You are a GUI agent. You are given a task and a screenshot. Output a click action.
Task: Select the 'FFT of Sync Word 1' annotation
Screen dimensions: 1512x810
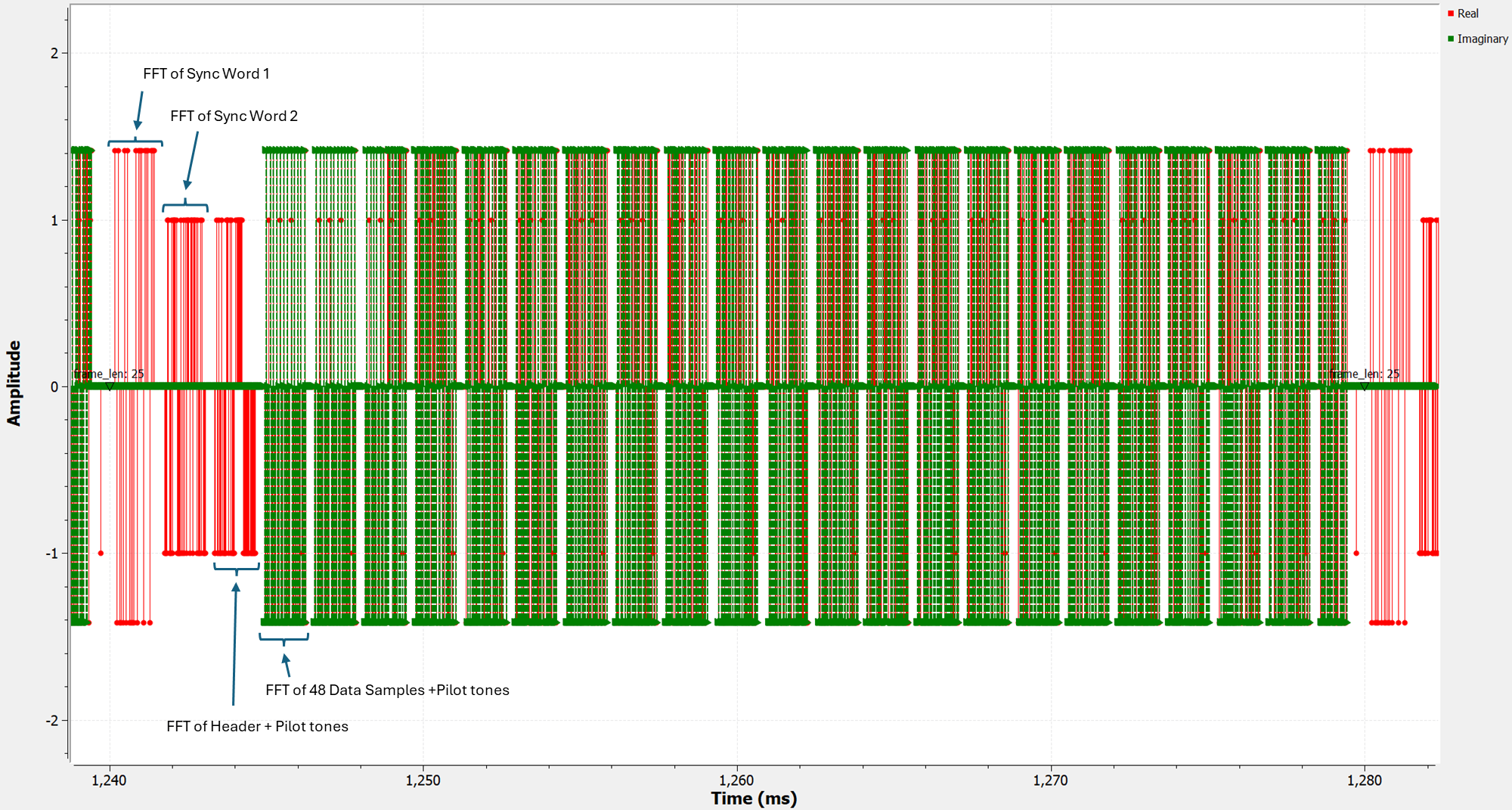(206, 73)
